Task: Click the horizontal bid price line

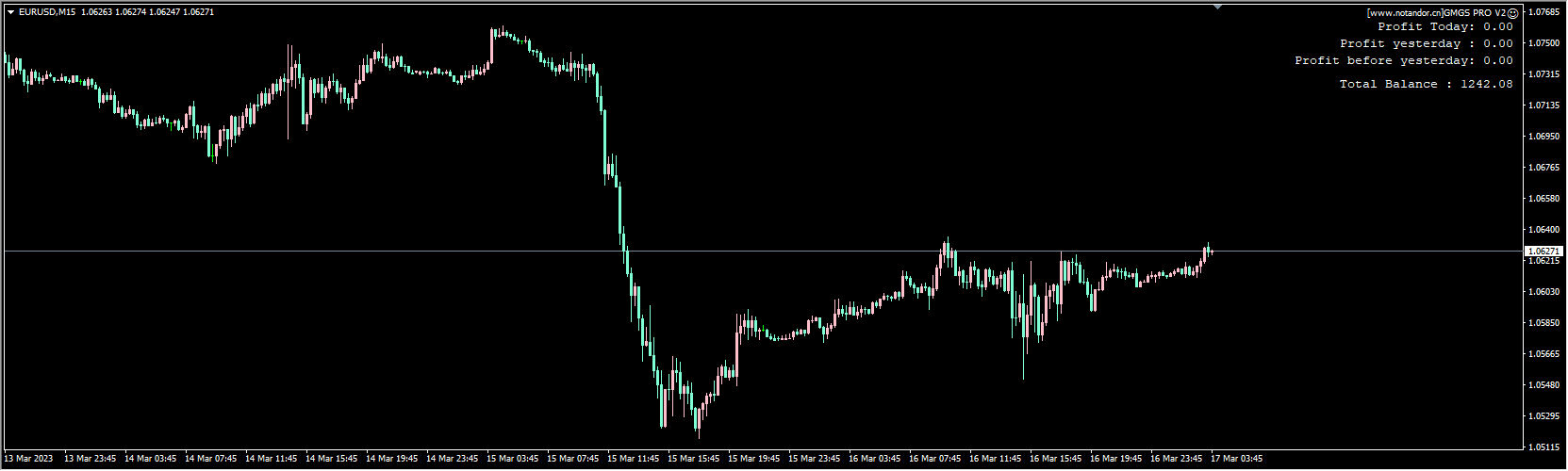Action: (x=762, y=252)
